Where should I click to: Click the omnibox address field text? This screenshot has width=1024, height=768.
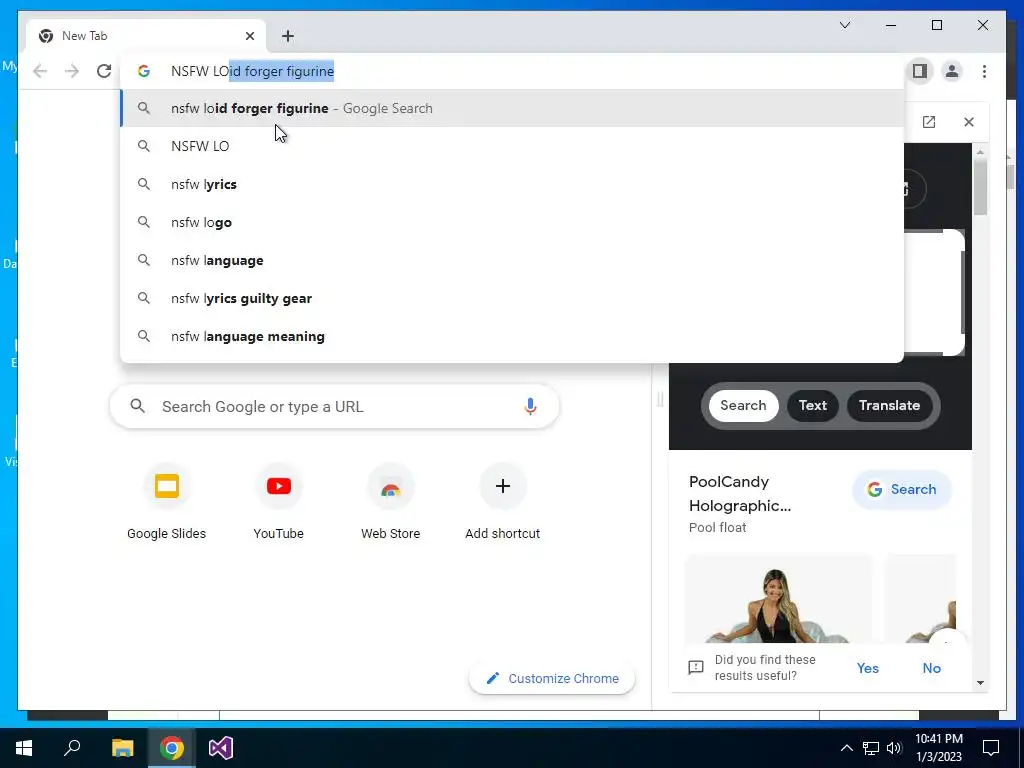click(x=252, y=71)
